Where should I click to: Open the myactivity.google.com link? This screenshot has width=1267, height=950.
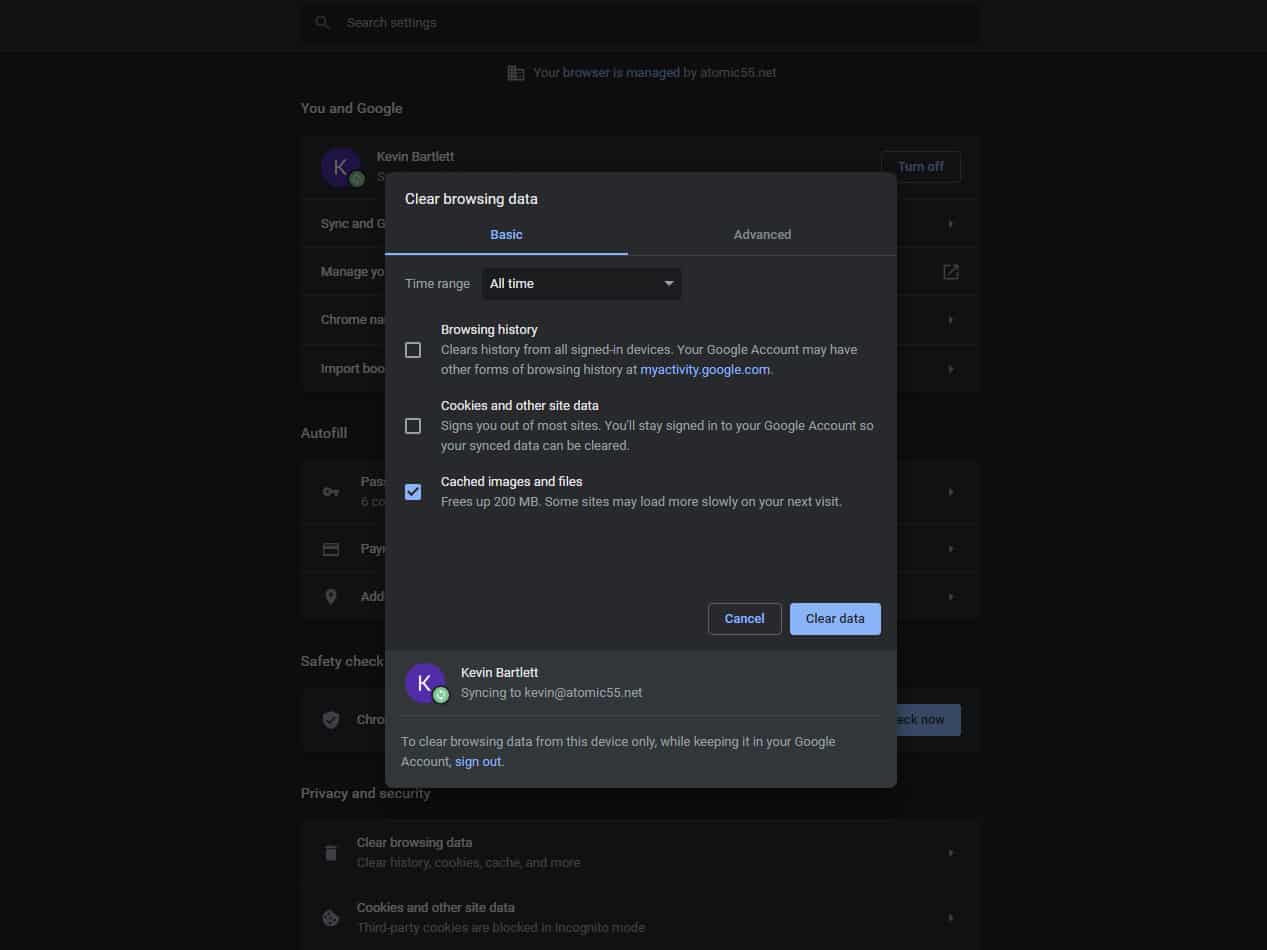coord(705,370)
